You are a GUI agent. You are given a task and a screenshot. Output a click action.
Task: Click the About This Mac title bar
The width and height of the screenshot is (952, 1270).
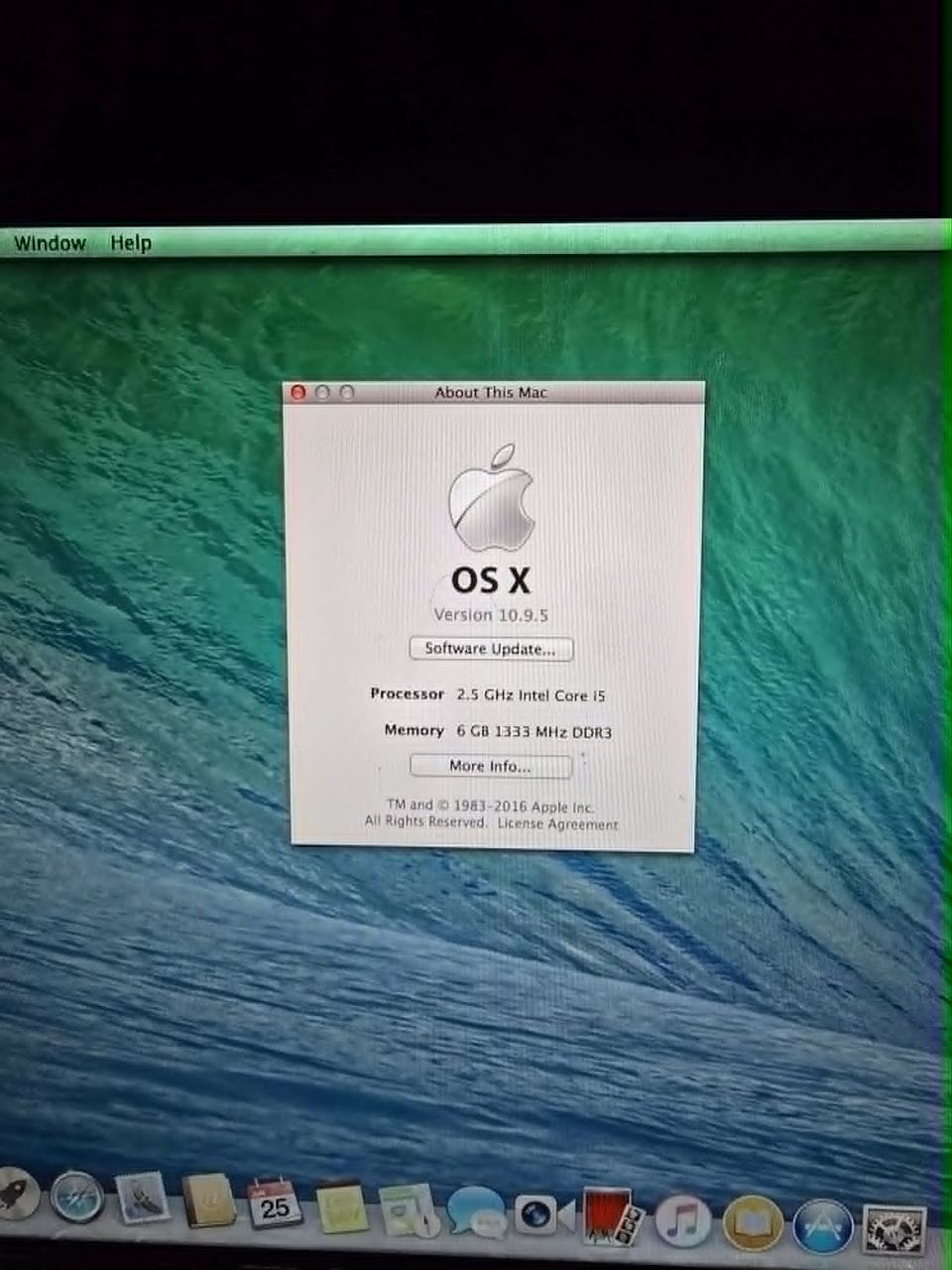coord(493,393)
